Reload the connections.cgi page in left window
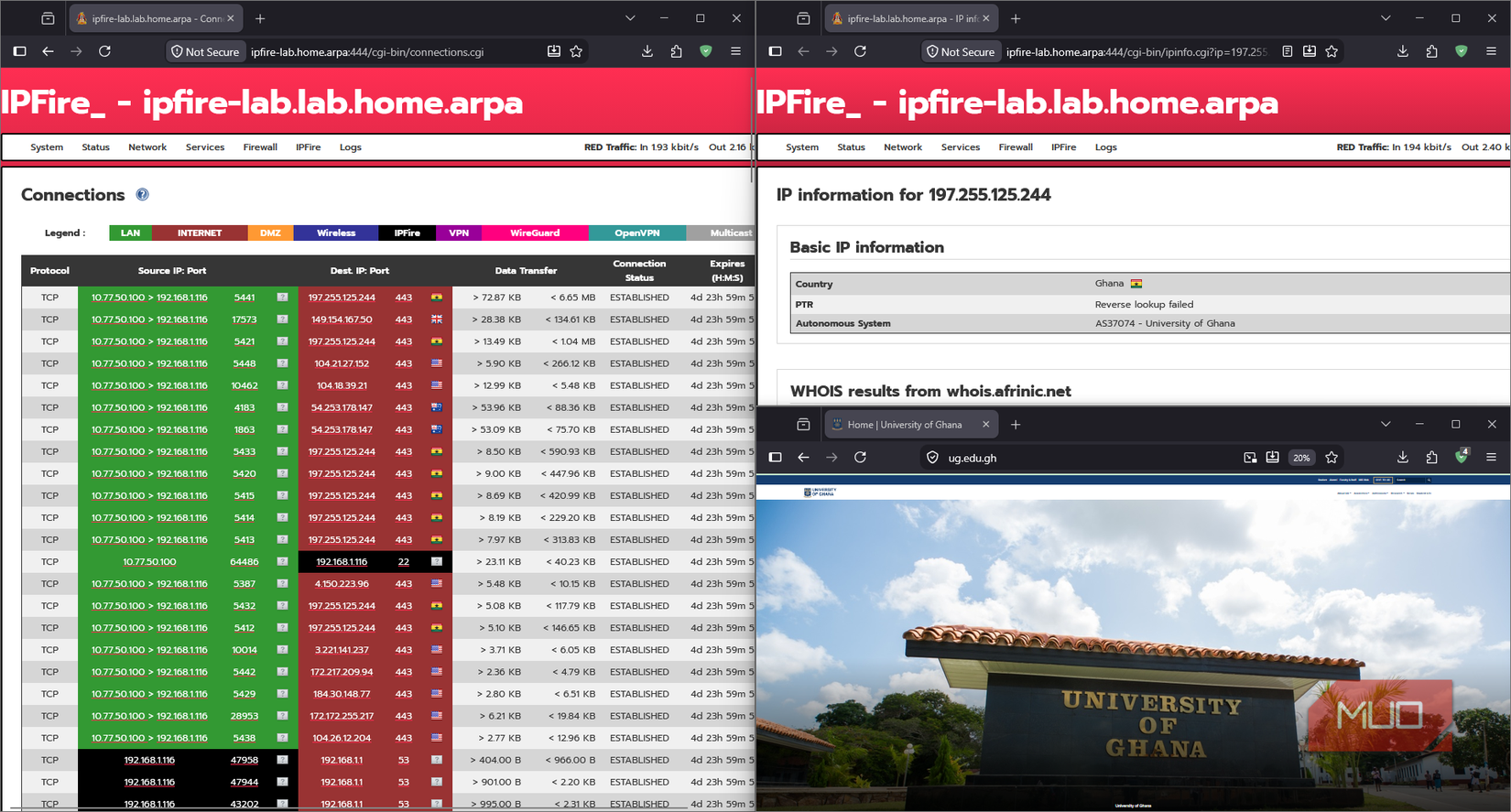This screenshot has width=1511, height=812. pos(104,51)
